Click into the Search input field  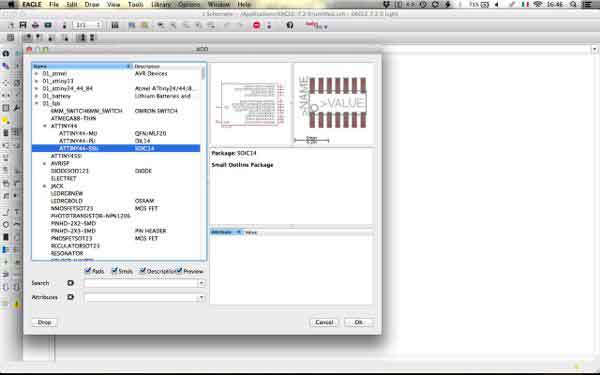click(x=141, y=284)
